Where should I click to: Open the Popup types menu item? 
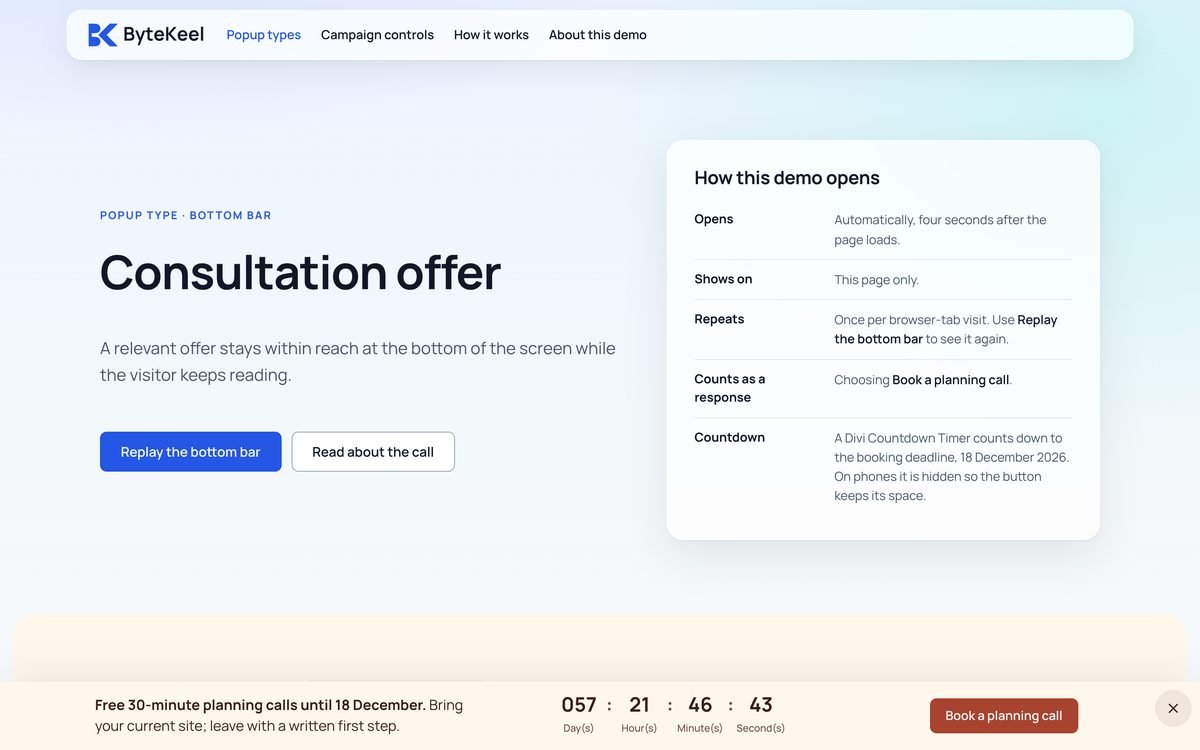coord(264,35)
